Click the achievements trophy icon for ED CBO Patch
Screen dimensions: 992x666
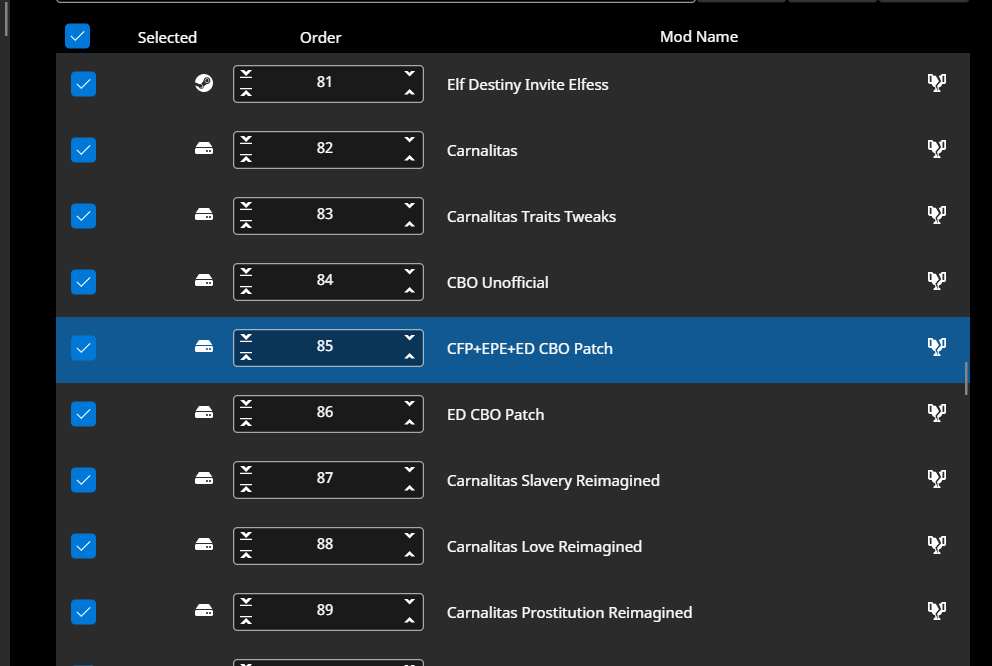click(x=936, y=413)
